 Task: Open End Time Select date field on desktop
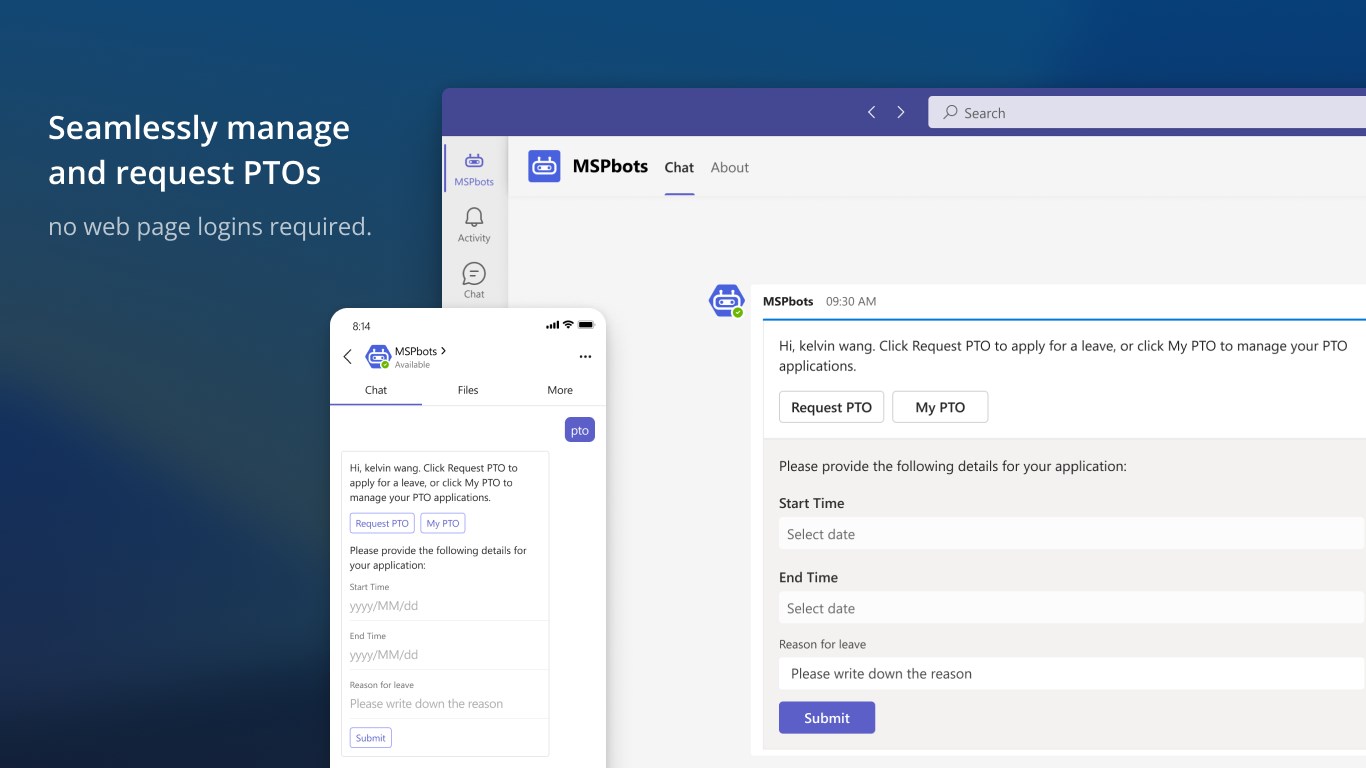(x=1071, y=608)
